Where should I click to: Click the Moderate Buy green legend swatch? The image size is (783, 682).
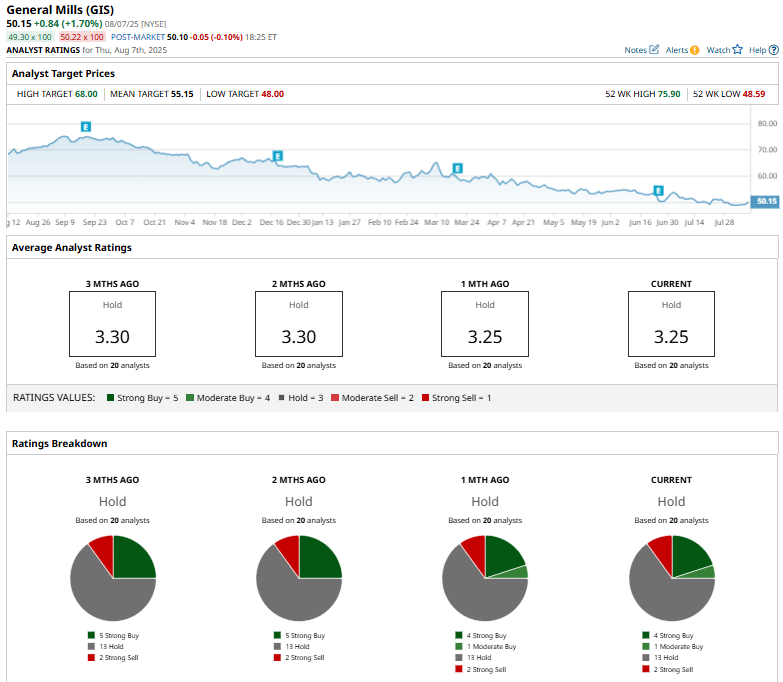coord(190,398)
